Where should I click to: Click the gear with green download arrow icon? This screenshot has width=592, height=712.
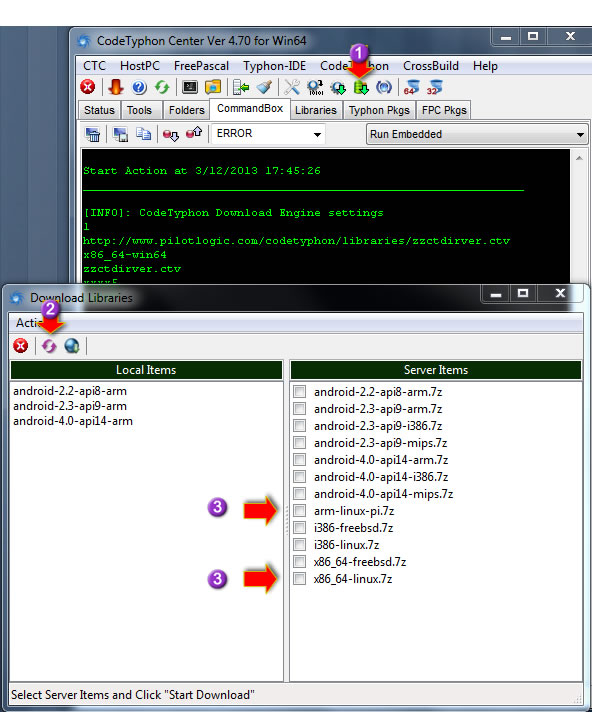pos(338,88)
